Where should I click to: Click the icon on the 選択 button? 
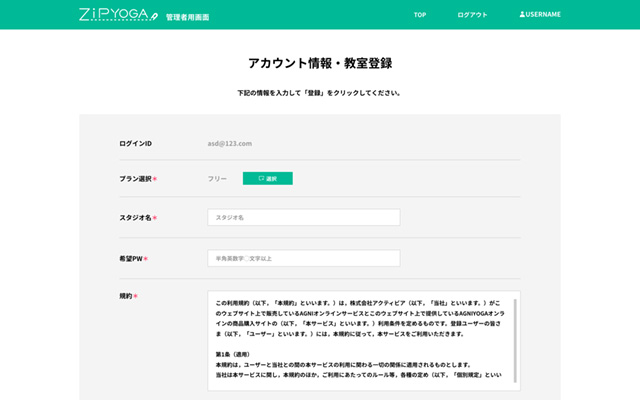[x=261, y=179]
